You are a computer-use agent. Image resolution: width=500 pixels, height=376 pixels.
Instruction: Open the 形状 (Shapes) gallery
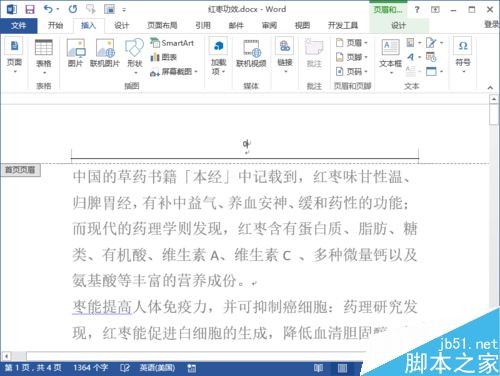click(135, 56)
